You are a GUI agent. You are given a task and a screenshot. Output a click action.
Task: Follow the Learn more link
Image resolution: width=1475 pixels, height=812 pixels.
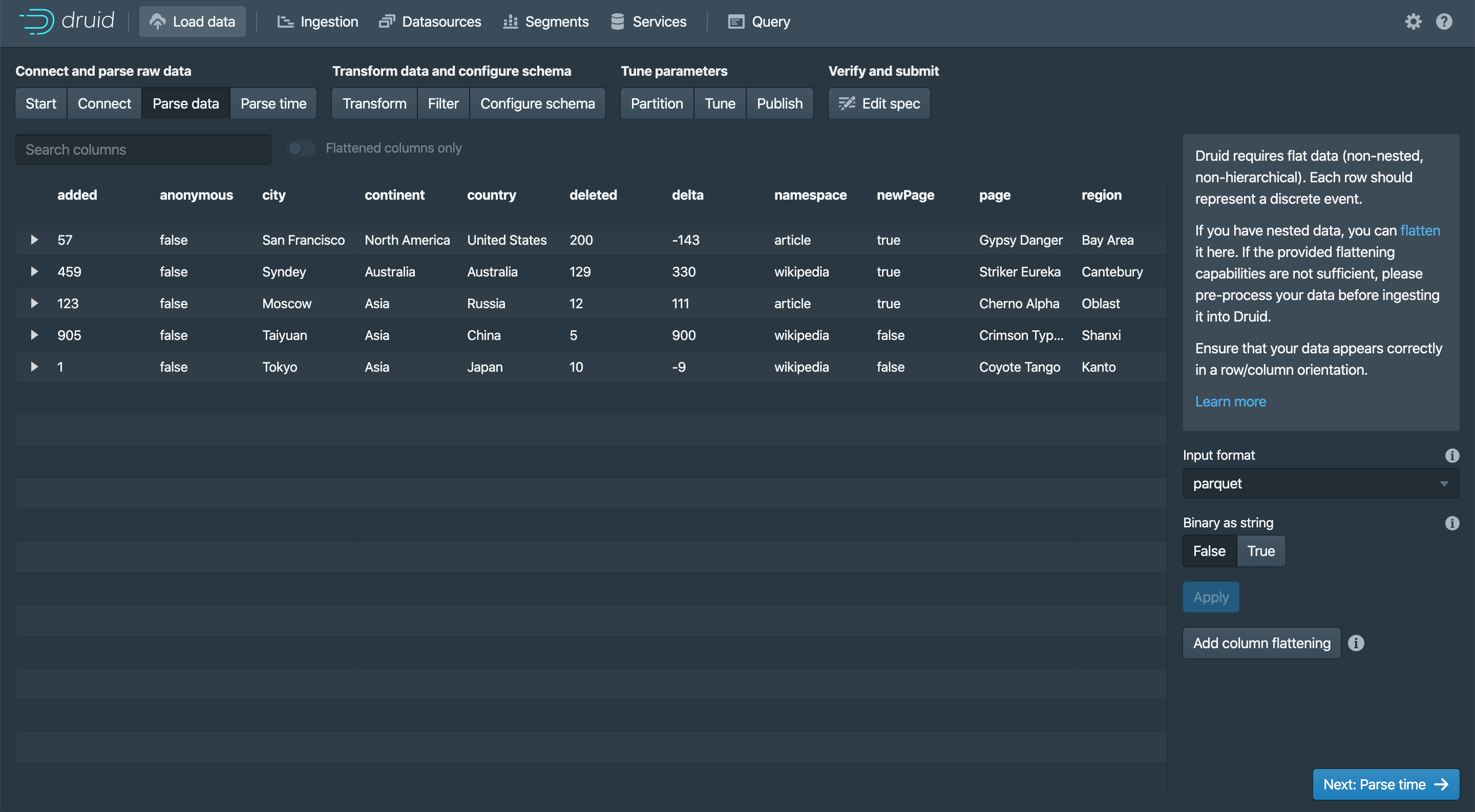(x=1231, y=402)
